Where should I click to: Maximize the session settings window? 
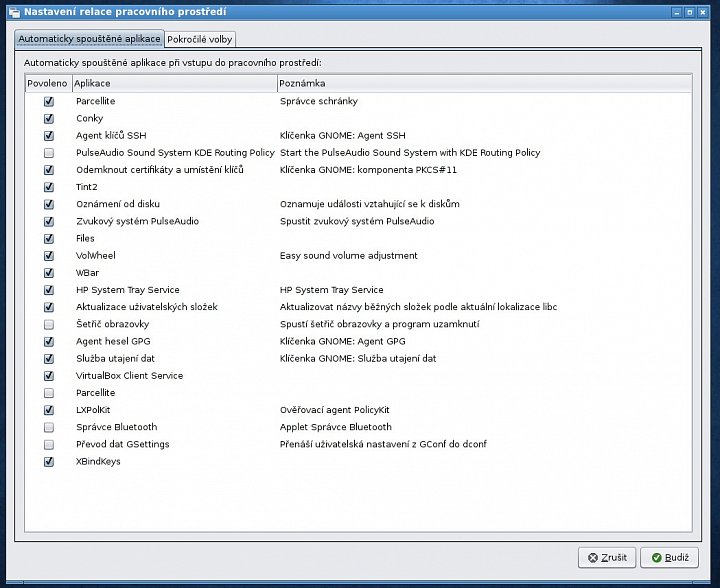(x=690, y=12)
